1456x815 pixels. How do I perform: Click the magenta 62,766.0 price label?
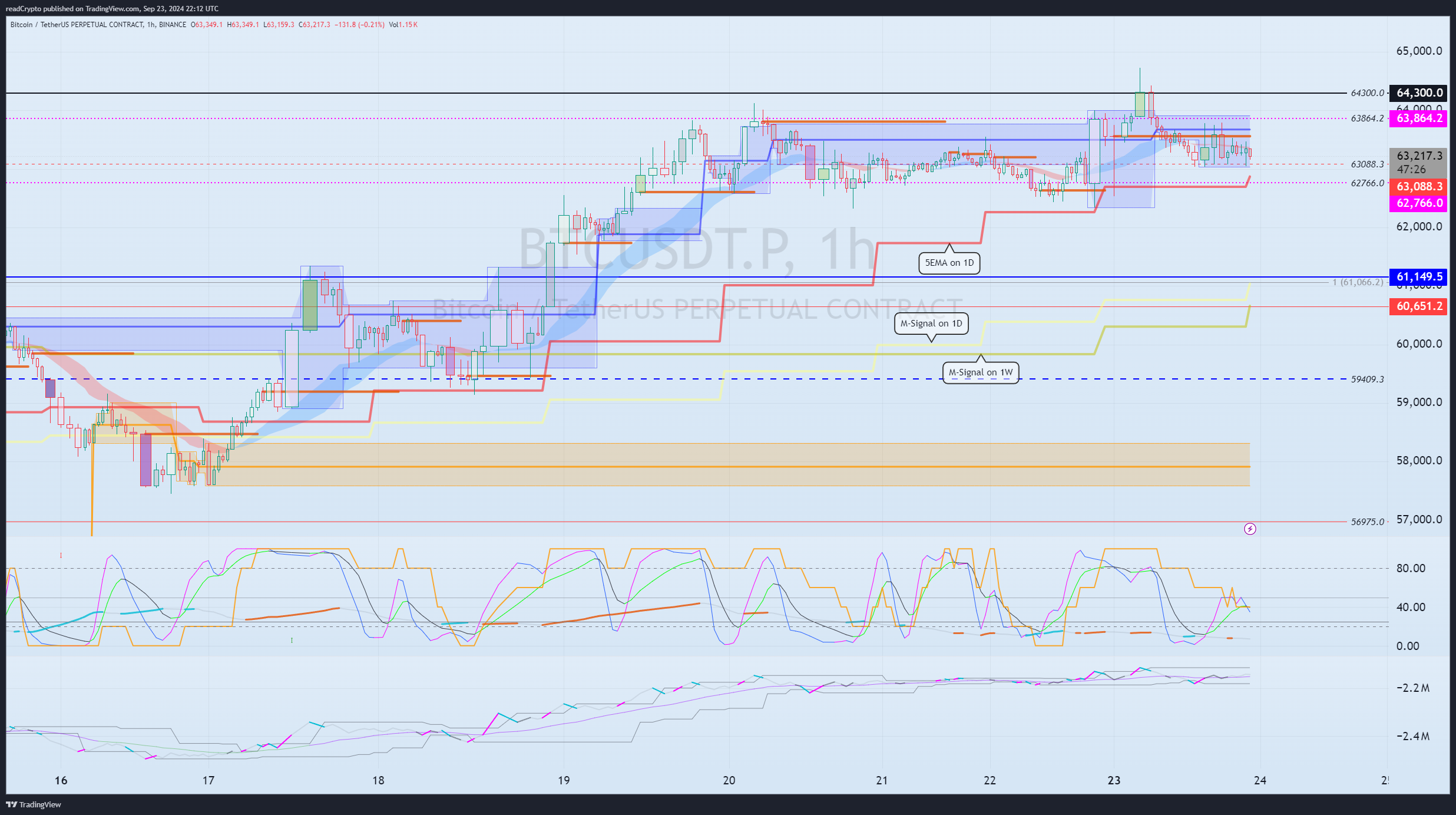pyautogui.click(x=1419, y=203)
